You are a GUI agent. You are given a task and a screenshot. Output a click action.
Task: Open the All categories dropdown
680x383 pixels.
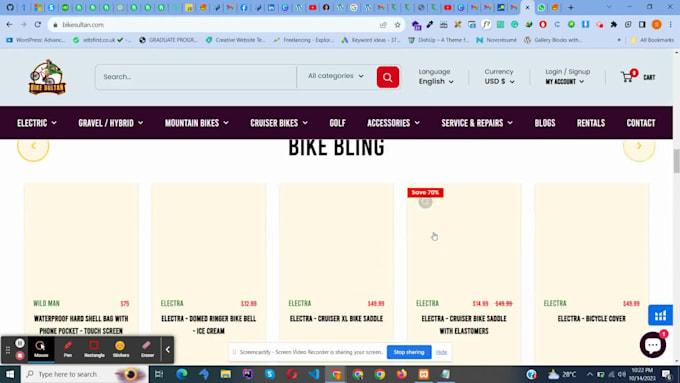(x=336, y=76)
